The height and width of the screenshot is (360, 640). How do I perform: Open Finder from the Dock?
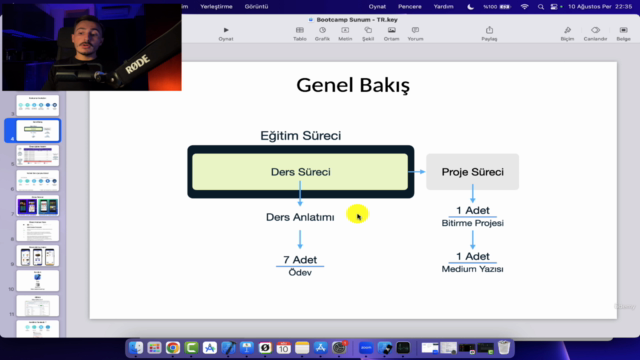click(x=136, y=348)
